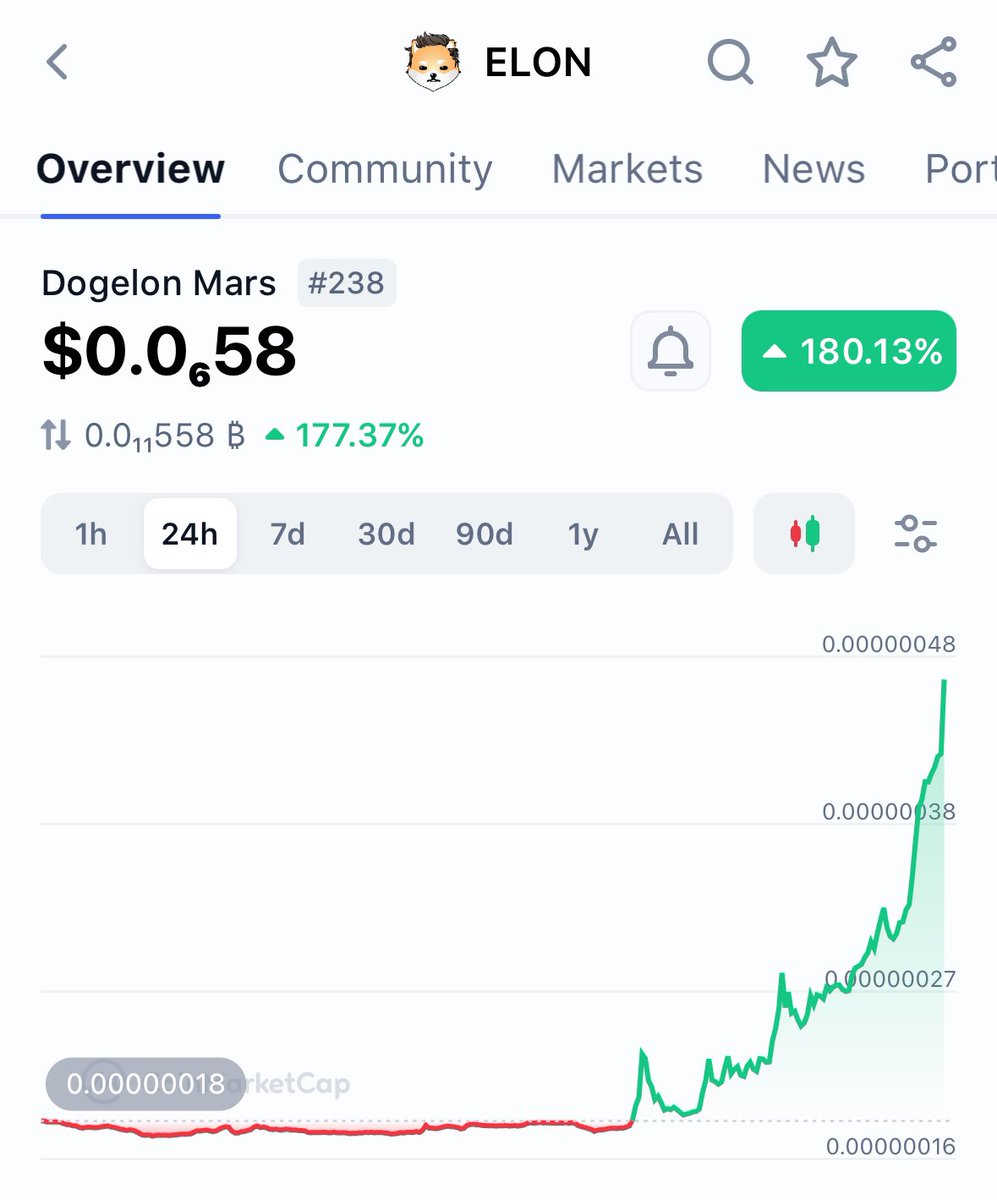Tap the $0.0₆58 price text
Screen dimensions: 997x1200
[169, 352]
